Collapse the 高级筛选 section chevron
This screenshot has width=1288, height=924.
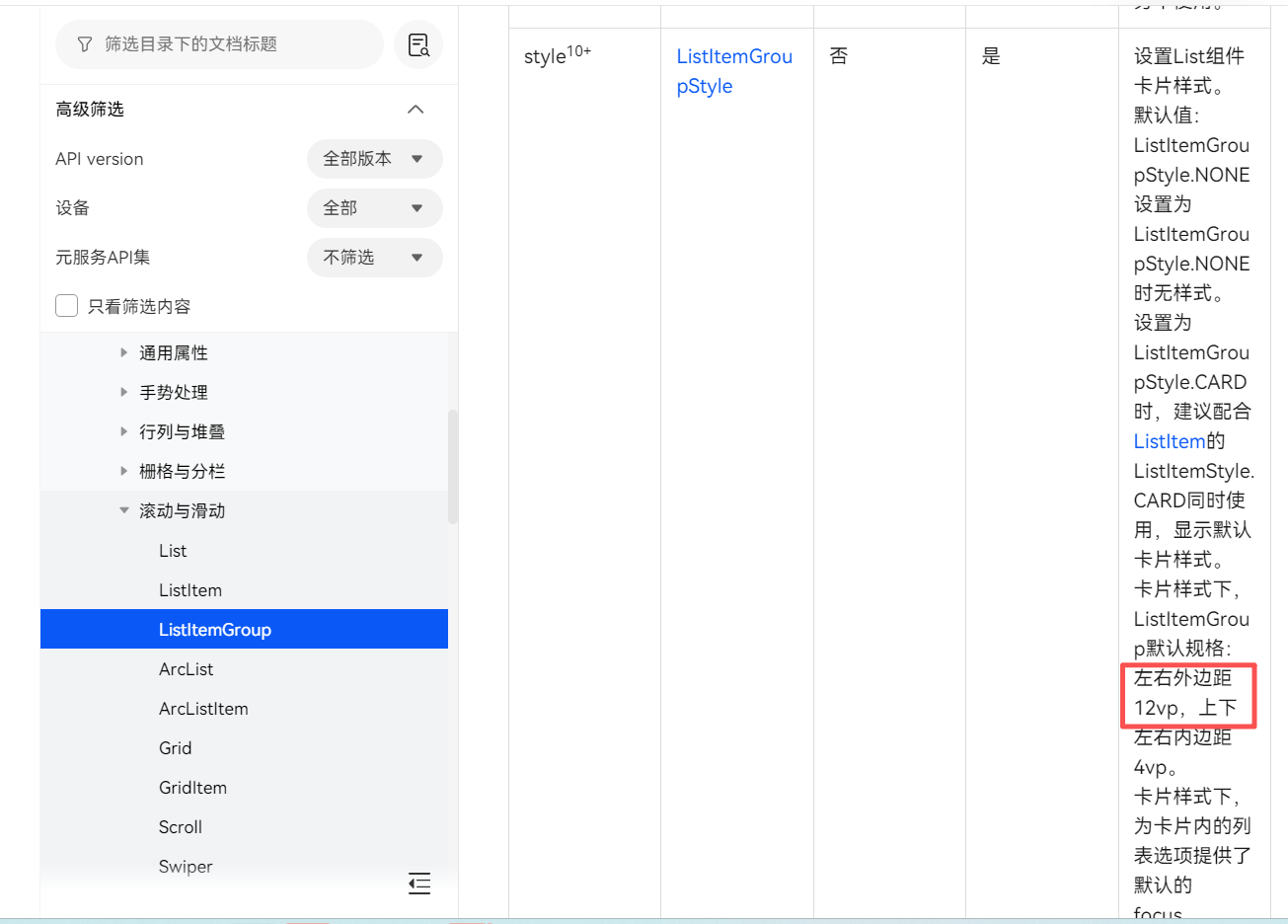tap(416, 110)
